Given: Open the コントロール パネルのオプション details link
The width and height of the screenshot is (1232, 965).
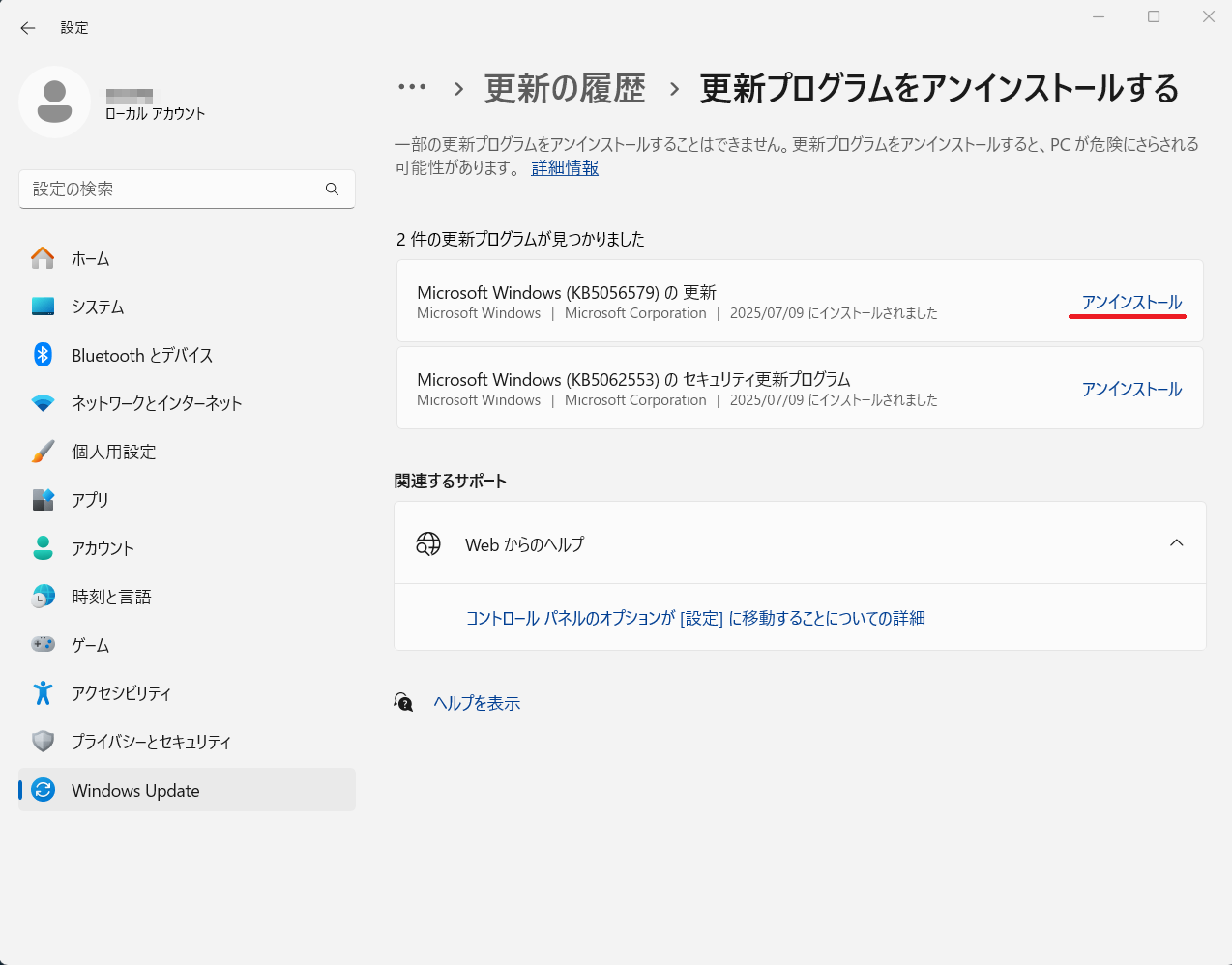Looking at the screenshot, I should coord(695,618).
